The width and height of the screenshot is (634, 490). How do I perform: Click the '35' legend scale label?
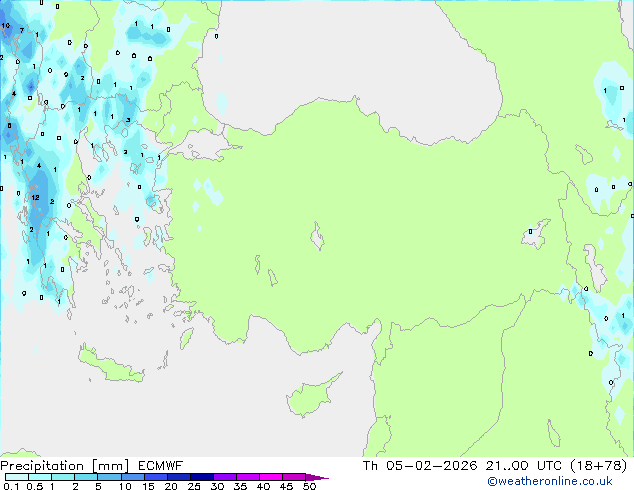tap(240, 486)
